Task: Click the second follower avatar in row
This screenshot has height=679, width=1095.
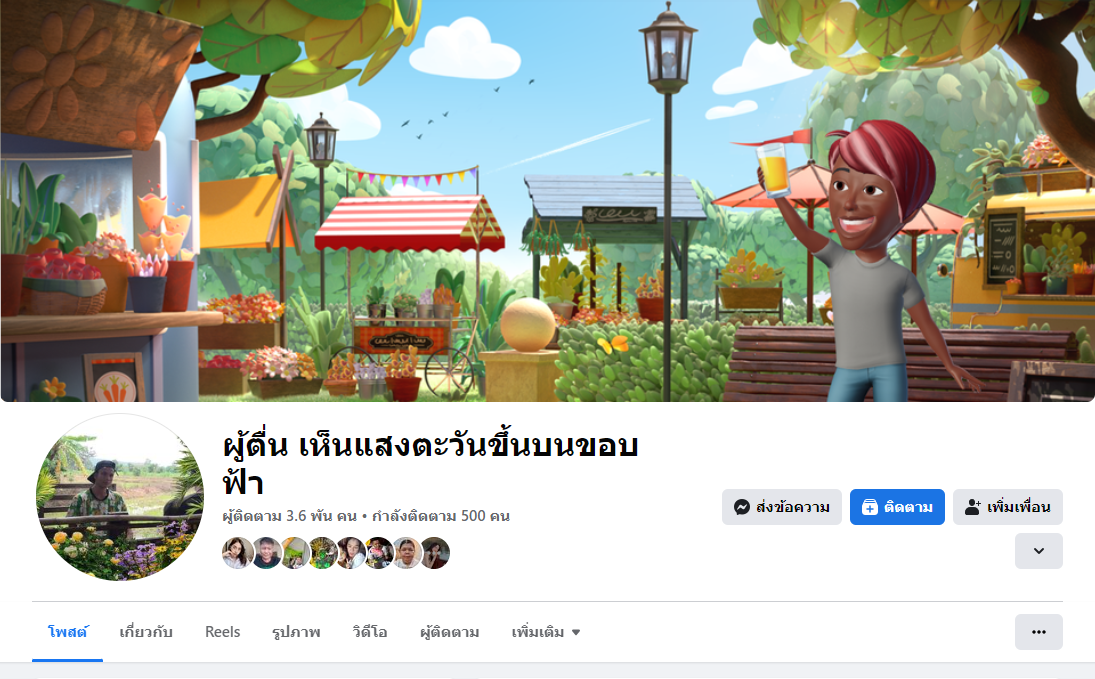Action: coord(267,553)
